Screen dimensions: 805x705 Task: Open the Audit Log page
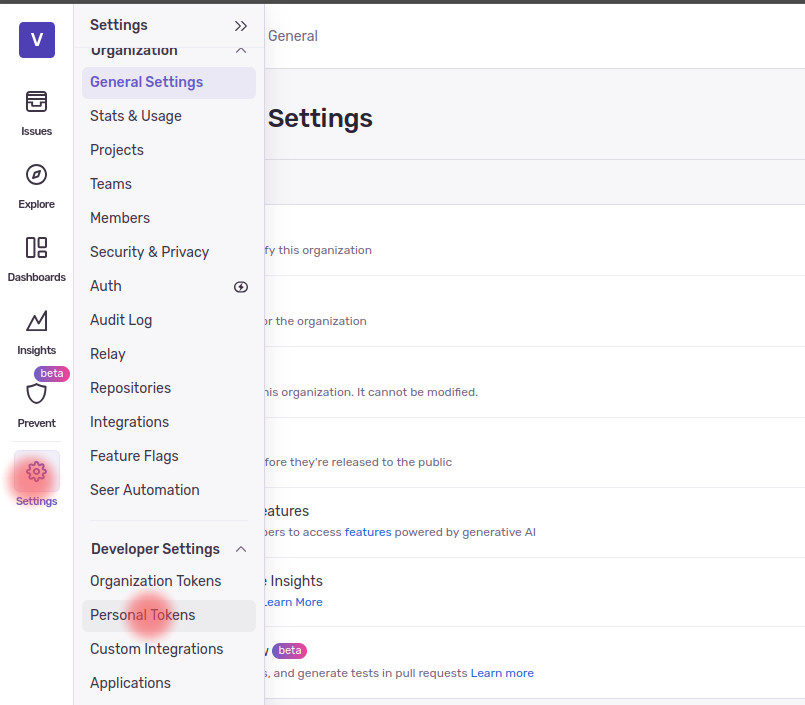121,320
